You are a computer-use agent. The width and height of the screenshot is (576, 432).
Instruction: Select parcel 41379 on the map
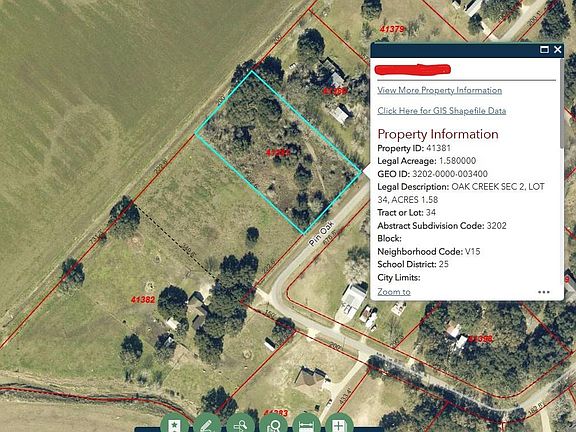392,29
